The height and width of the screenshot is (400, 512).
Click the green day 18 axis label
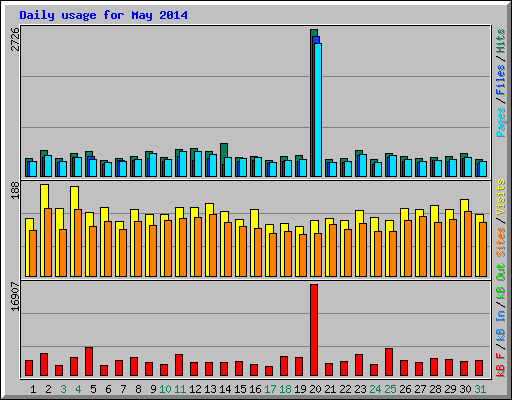tap(285, 389)
